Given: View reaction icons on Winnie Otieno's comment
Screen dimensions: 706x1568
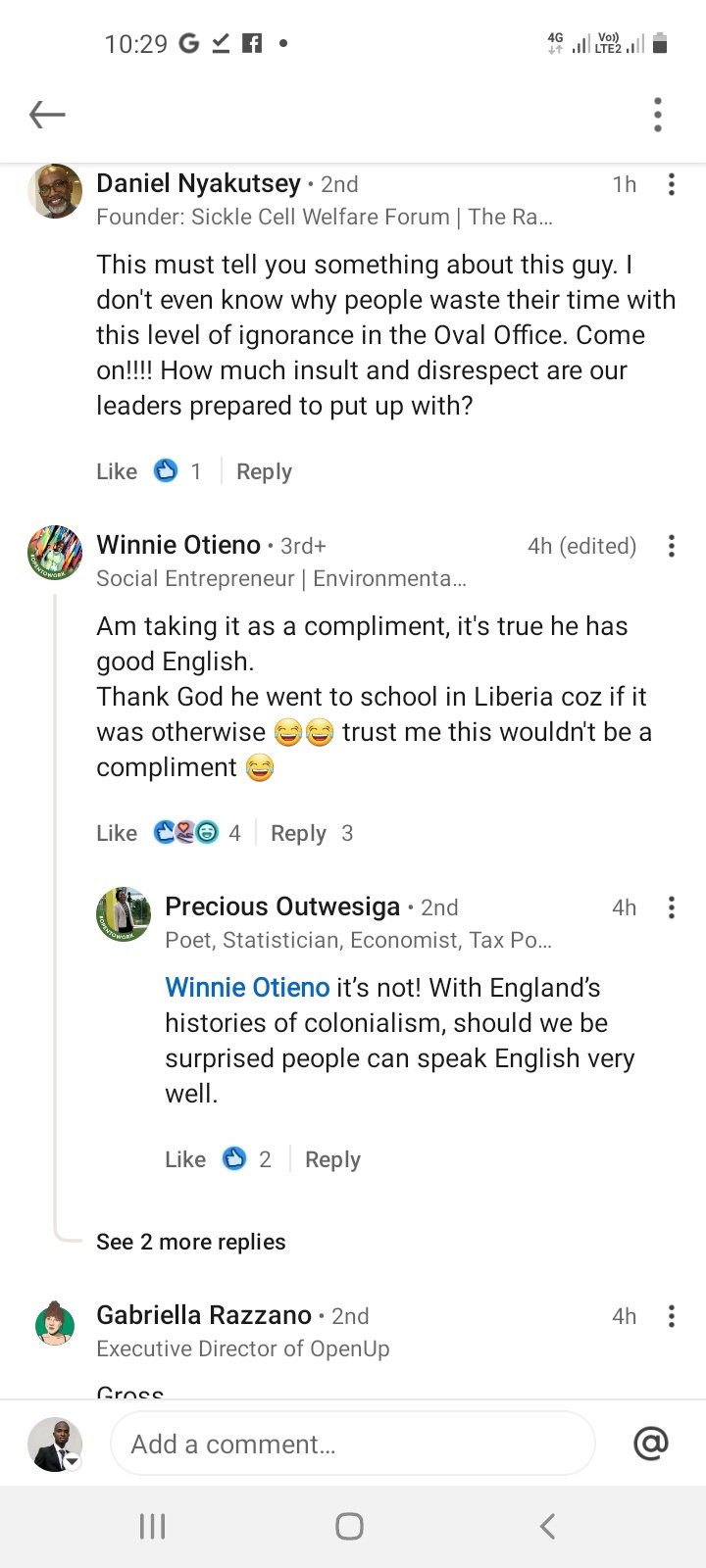Looking at the screenshot, I should pos(186,833).
